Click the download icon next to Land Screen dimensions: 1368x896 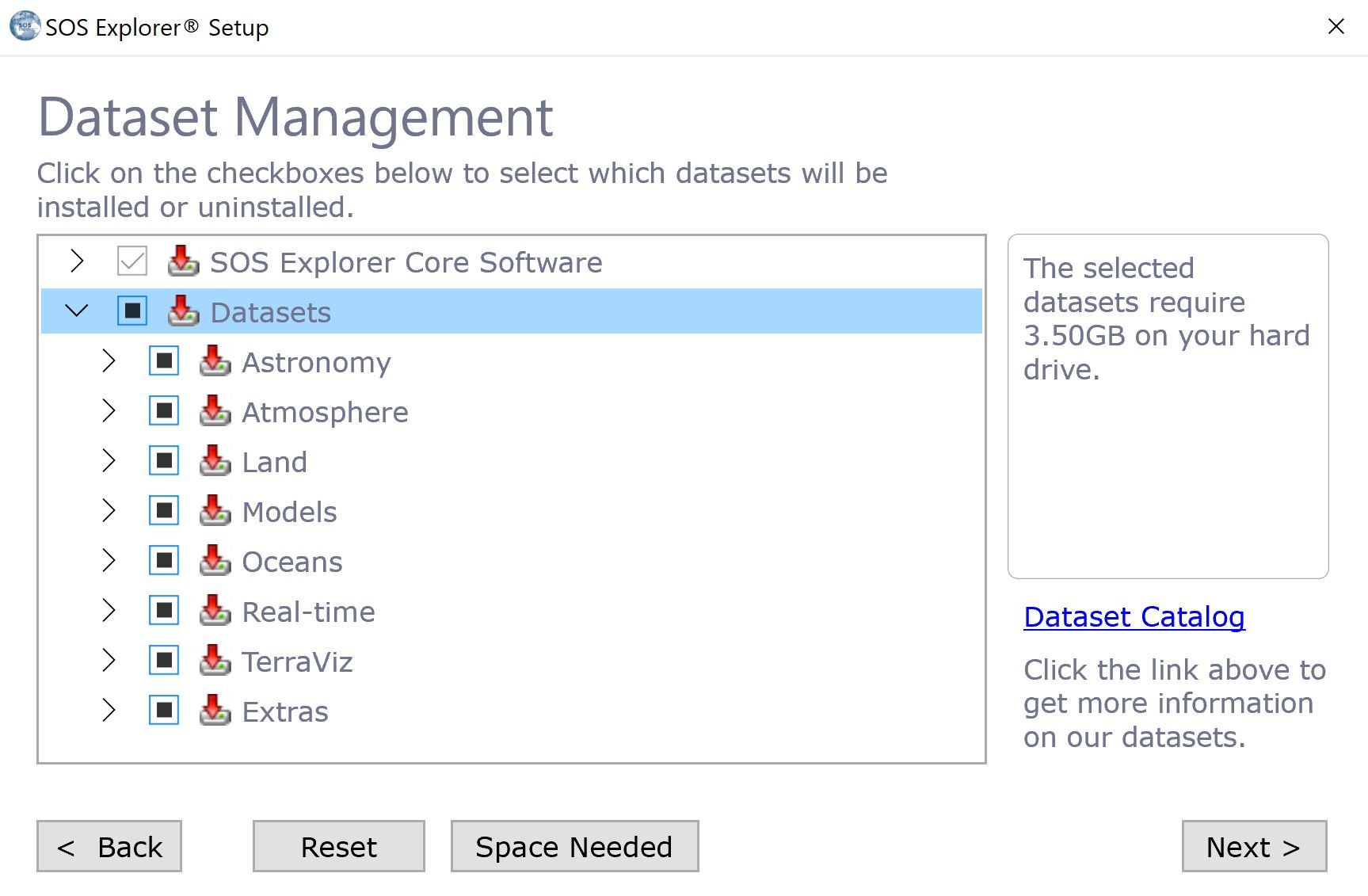click(x=215, y=460)
